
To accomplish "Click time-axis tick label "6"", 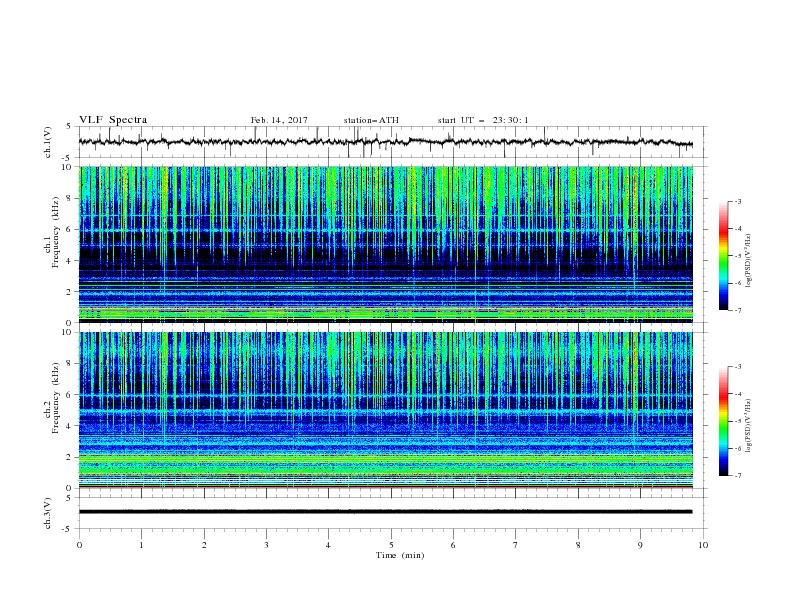I will pos(453,545).
